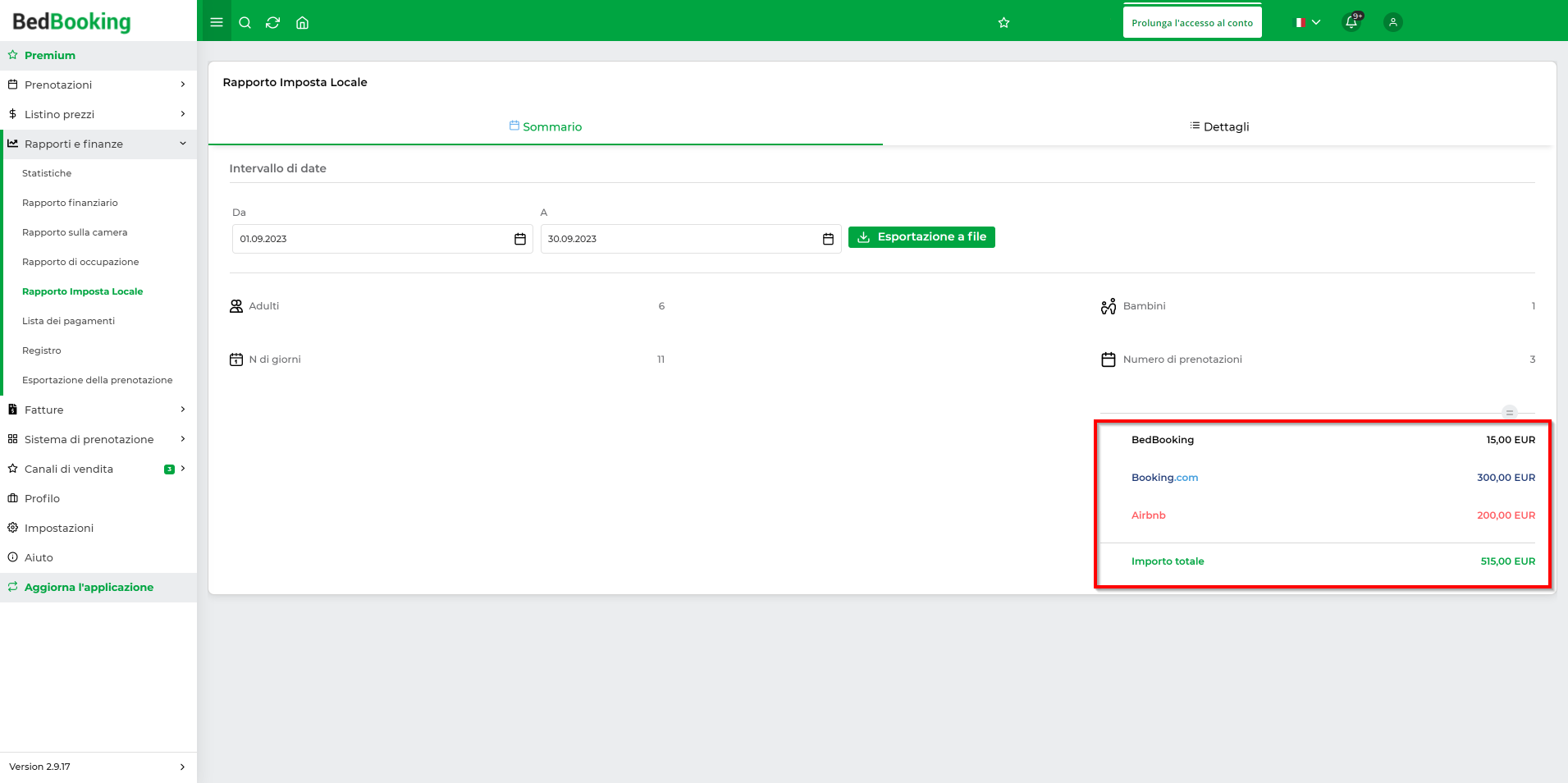Open search with the magnifier icon
1568x783 pixels.
coord(245,22)
